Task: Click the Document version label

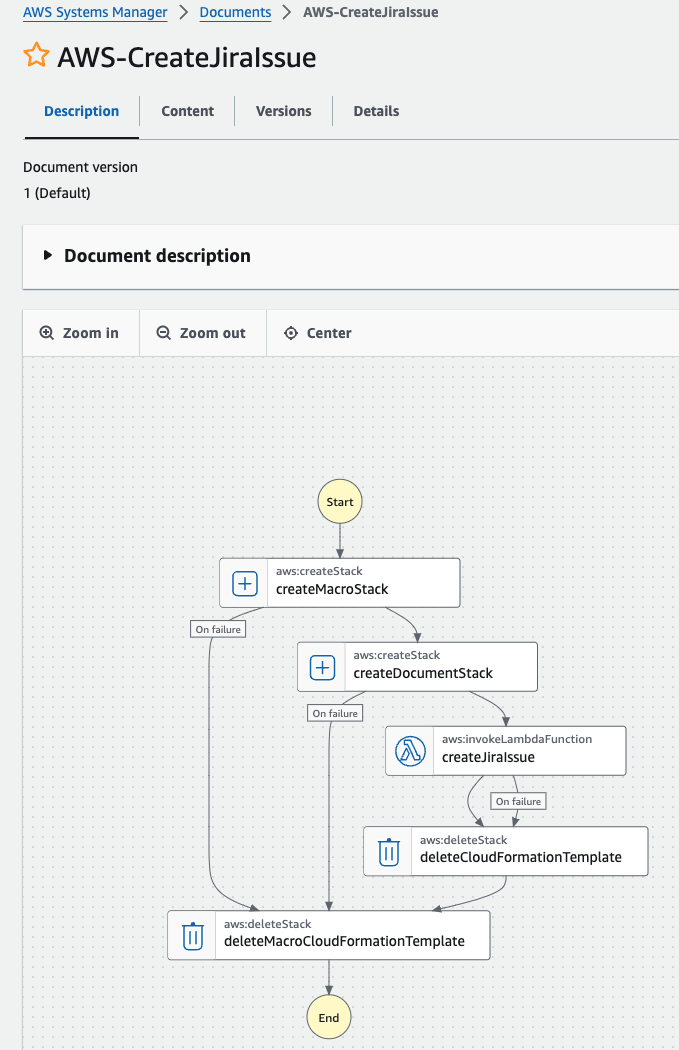Action: pos(80,167)
